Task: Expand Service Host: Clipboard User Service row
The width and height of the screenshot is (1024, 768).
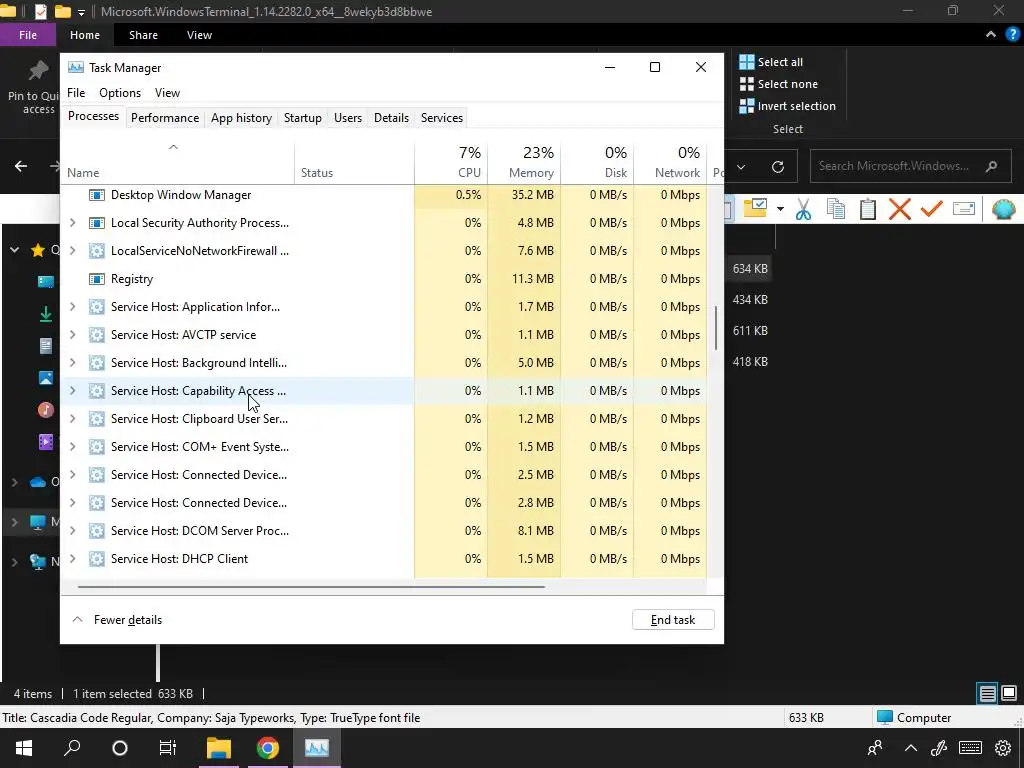Action: click(x=72, y=419)
